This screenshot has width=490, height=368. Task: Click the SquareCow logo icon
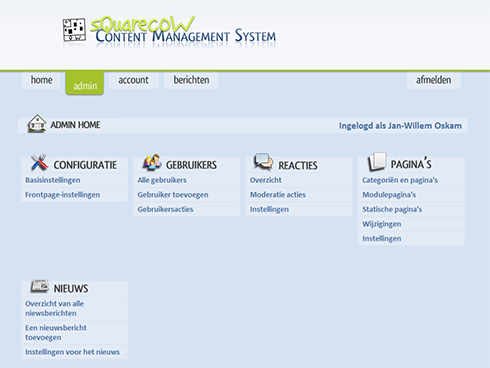(74, 30)
